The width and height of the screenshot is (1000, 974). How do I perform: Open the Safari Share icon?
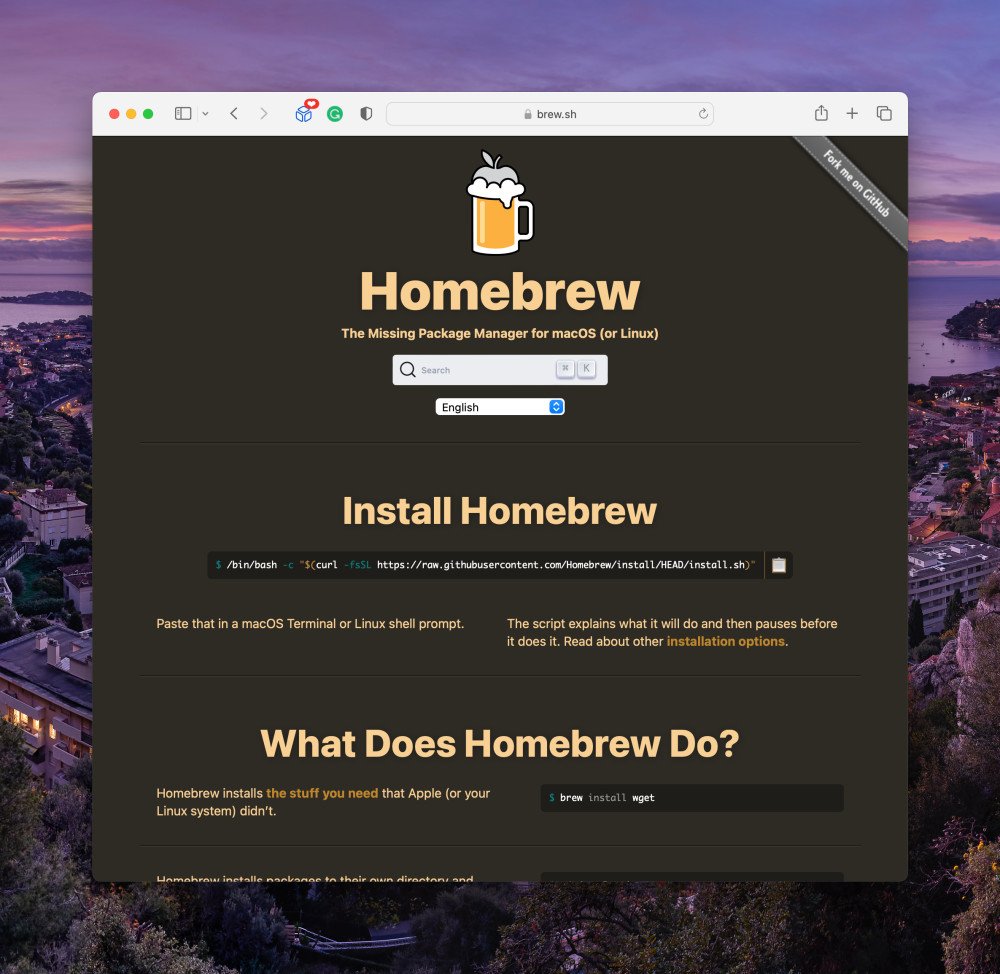(x=821, y=113)
